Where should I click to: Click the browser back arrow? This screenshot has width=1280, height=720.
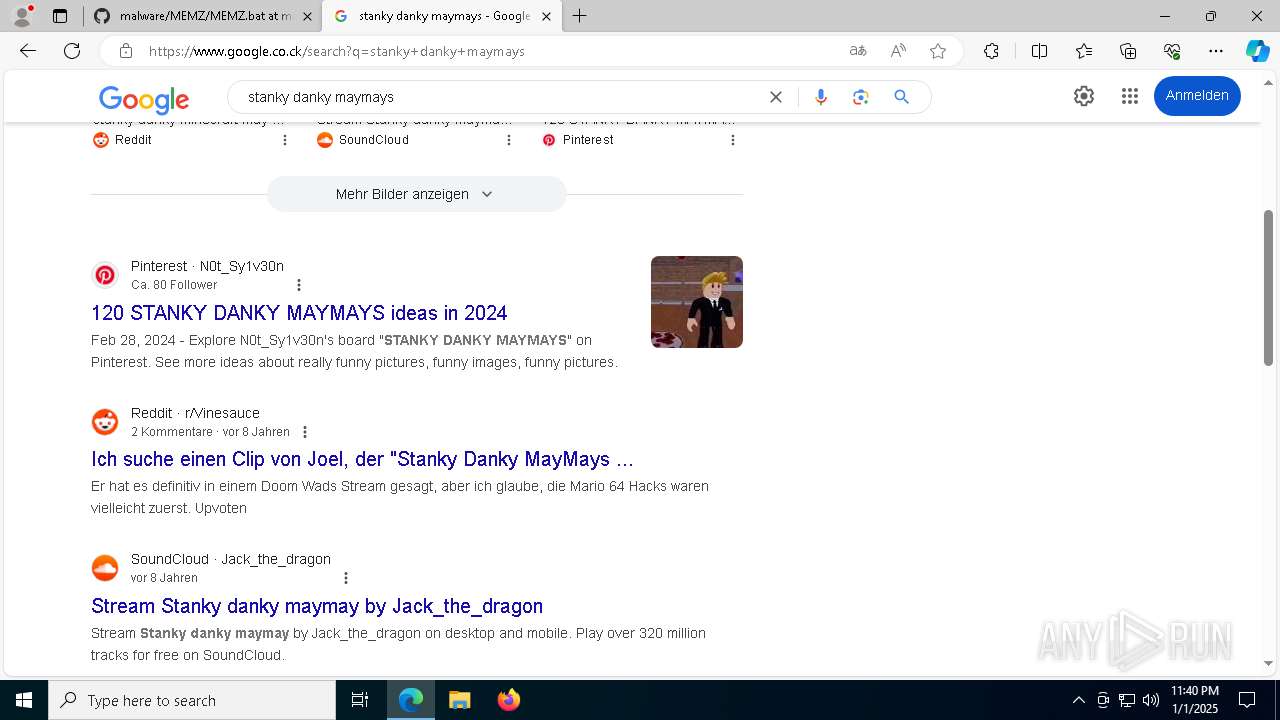[x=28, y=51]
